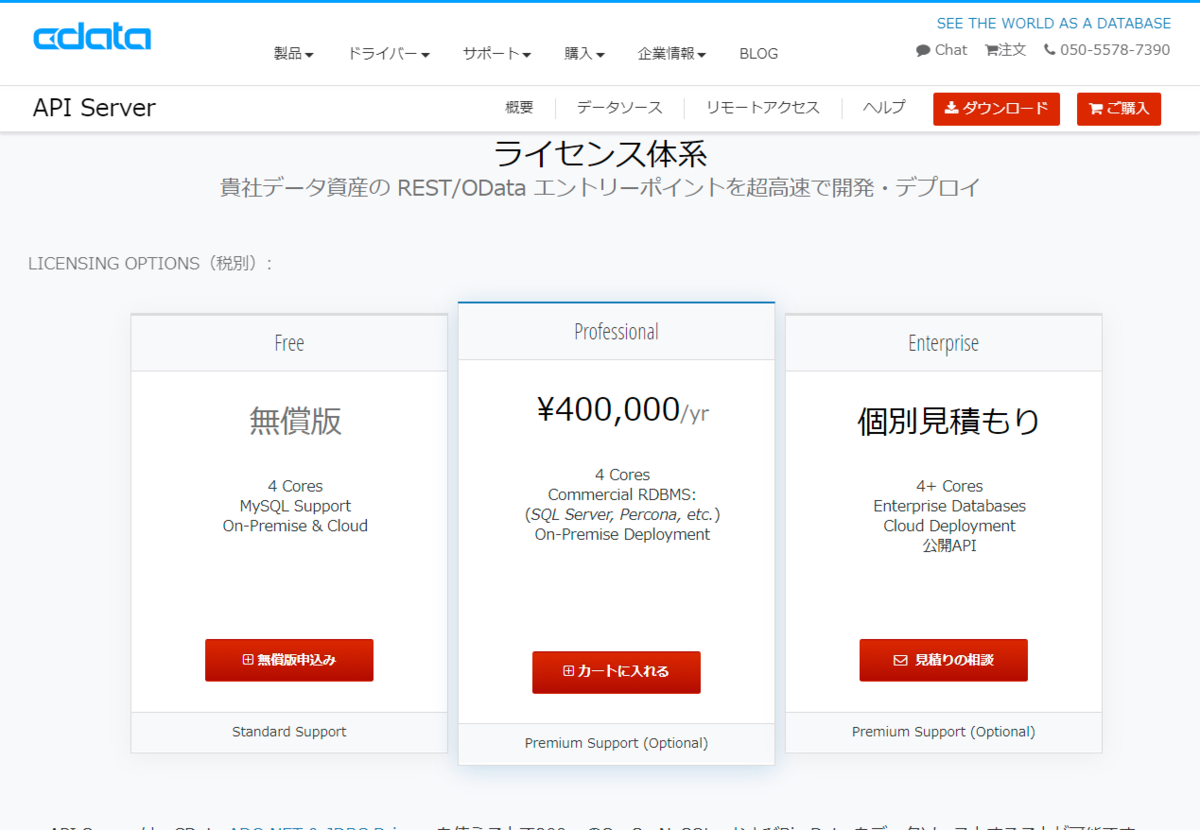This screenshot has width=1200, height=830.
Task: Click the API Server title
Action: 94,108
